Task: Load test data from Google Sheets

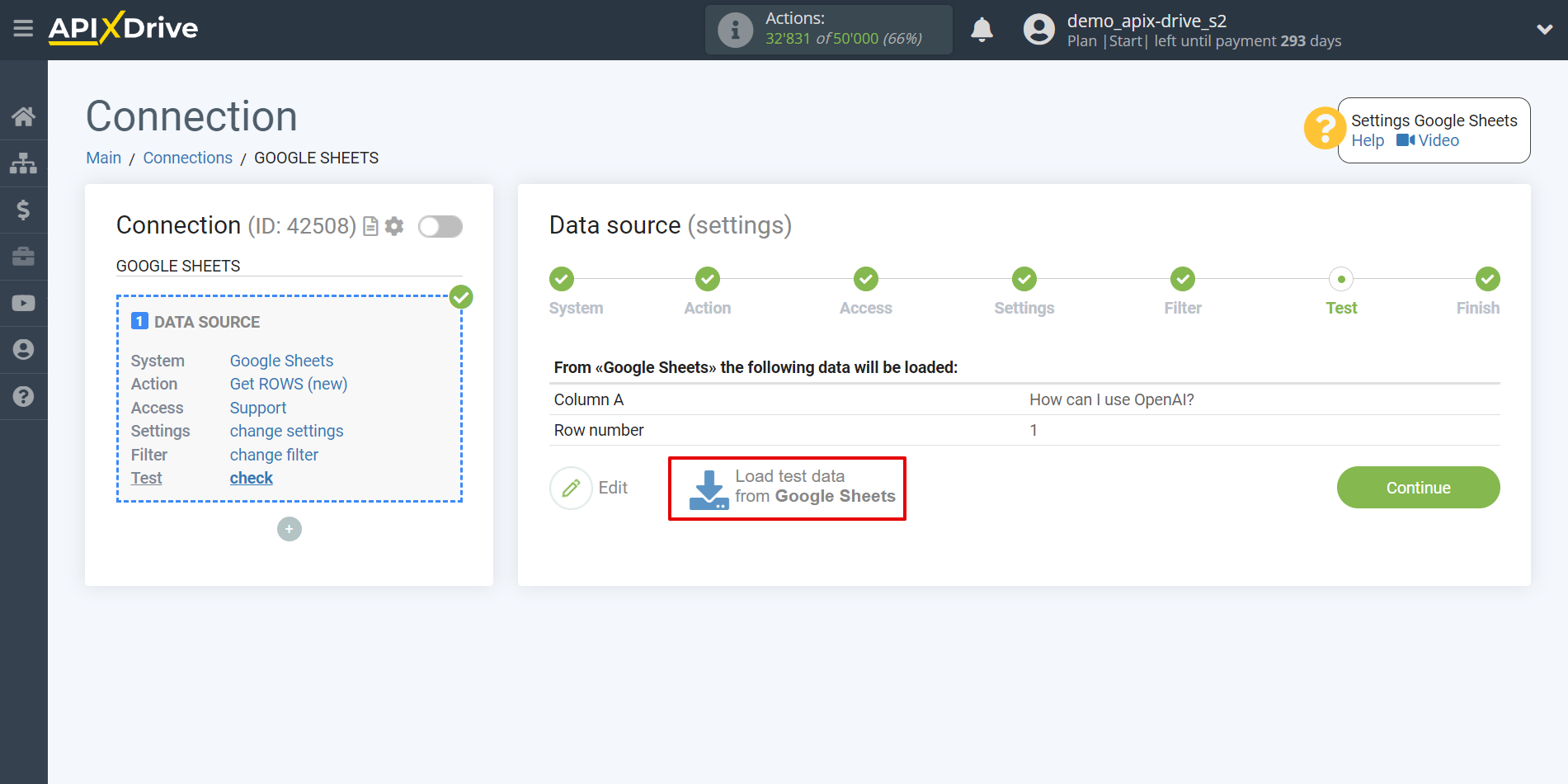Action: [x=787, y=489]
